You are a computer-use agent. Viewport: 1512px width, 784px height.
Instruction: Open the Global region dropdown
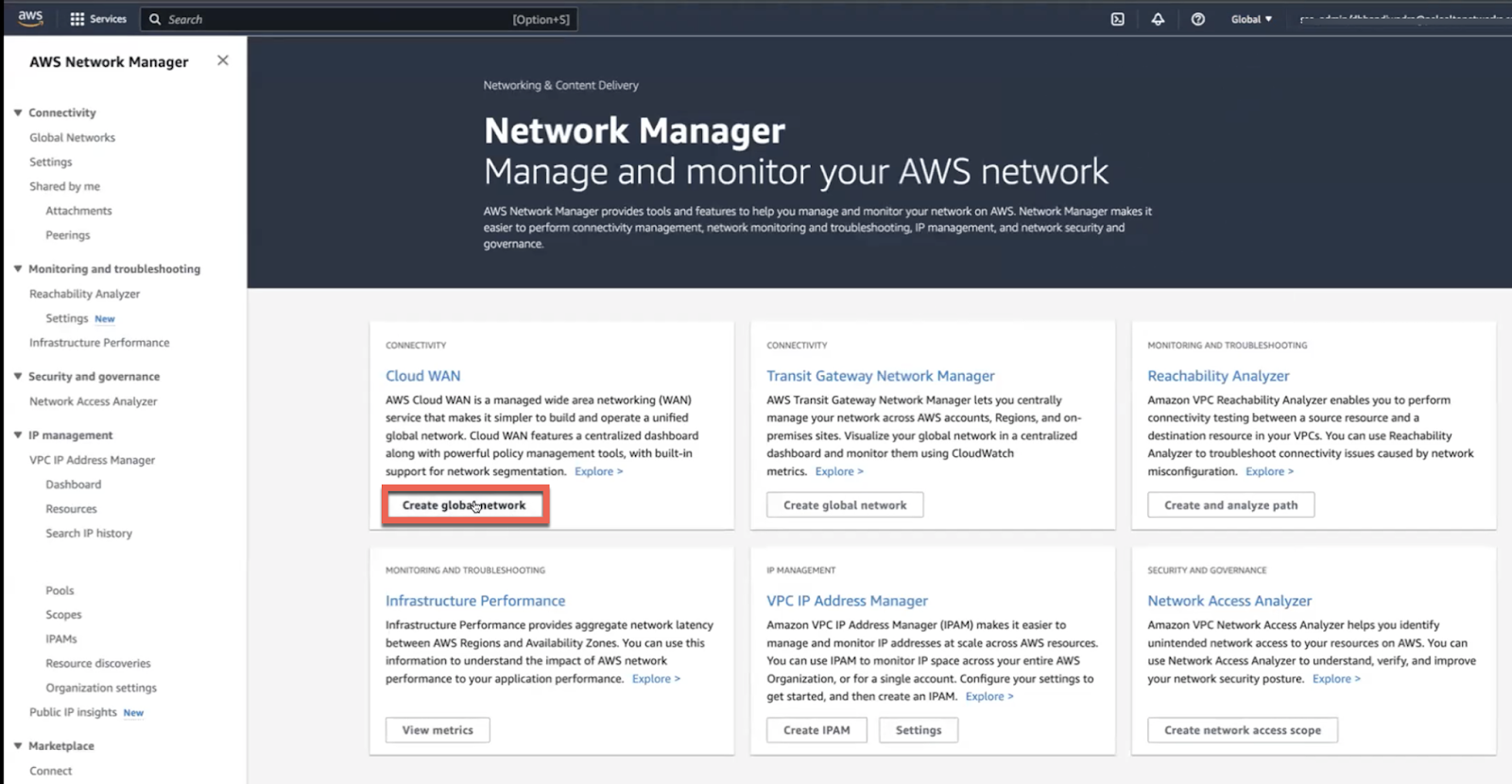(x=1251, y=19)
